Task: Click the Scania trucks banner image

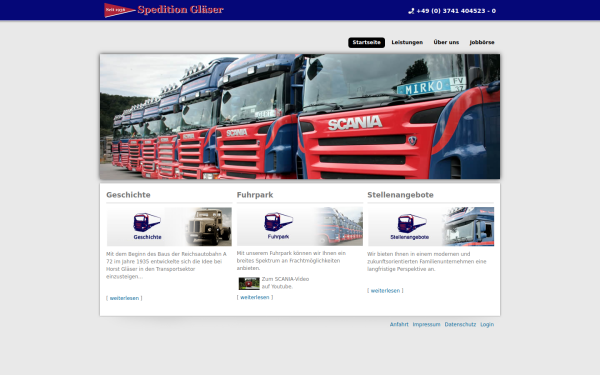Action: coord(300,116)
